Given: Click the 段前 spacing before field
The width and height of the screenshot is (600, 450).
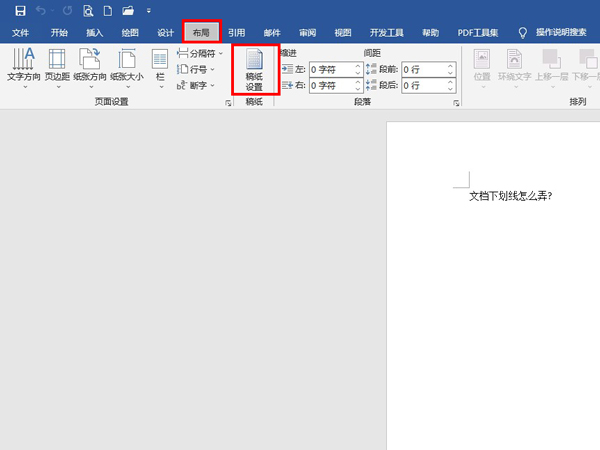Looking at the screenshot, I should [424, 69].
